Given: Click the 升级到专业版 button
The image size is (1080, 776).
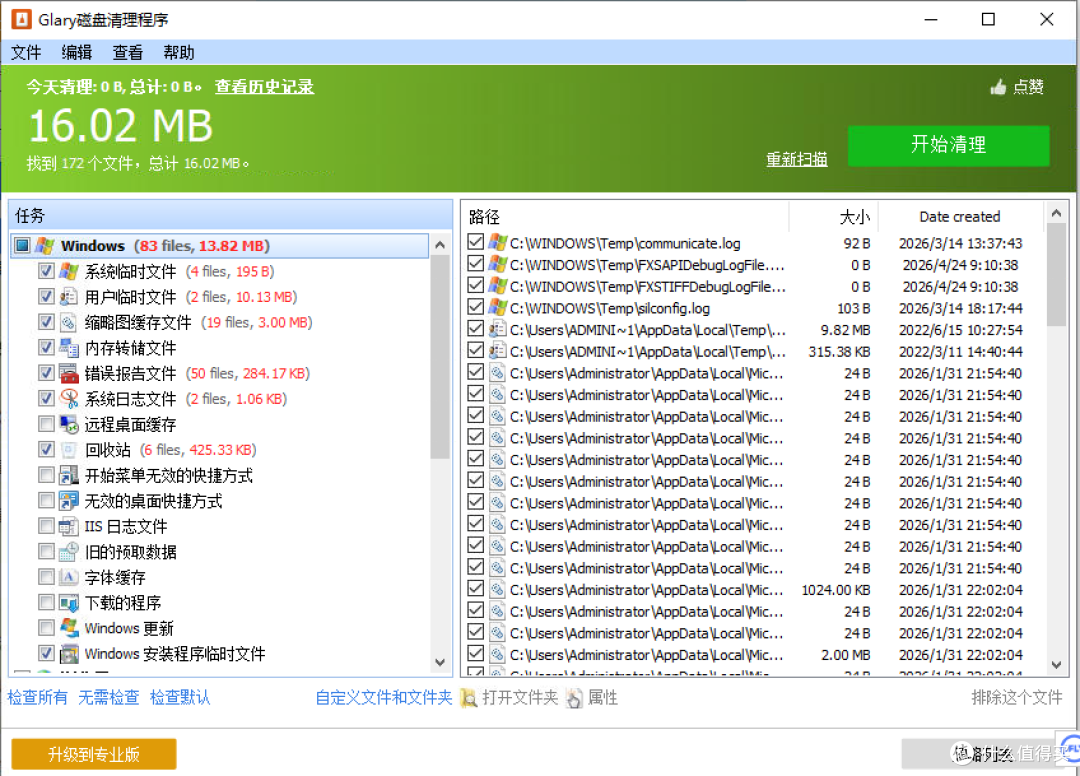Looking at the screenshot, I should click(x=94, y=754).
